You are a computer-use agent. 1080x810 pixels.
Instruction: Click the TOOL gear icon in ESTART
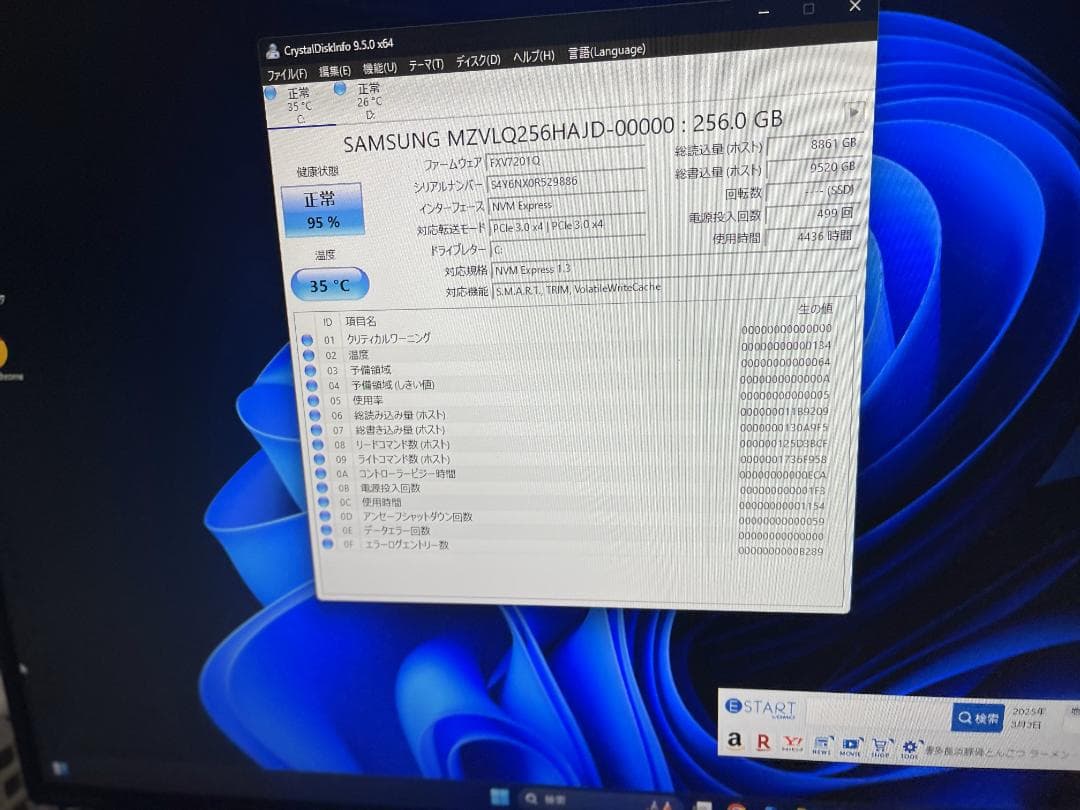908,744
